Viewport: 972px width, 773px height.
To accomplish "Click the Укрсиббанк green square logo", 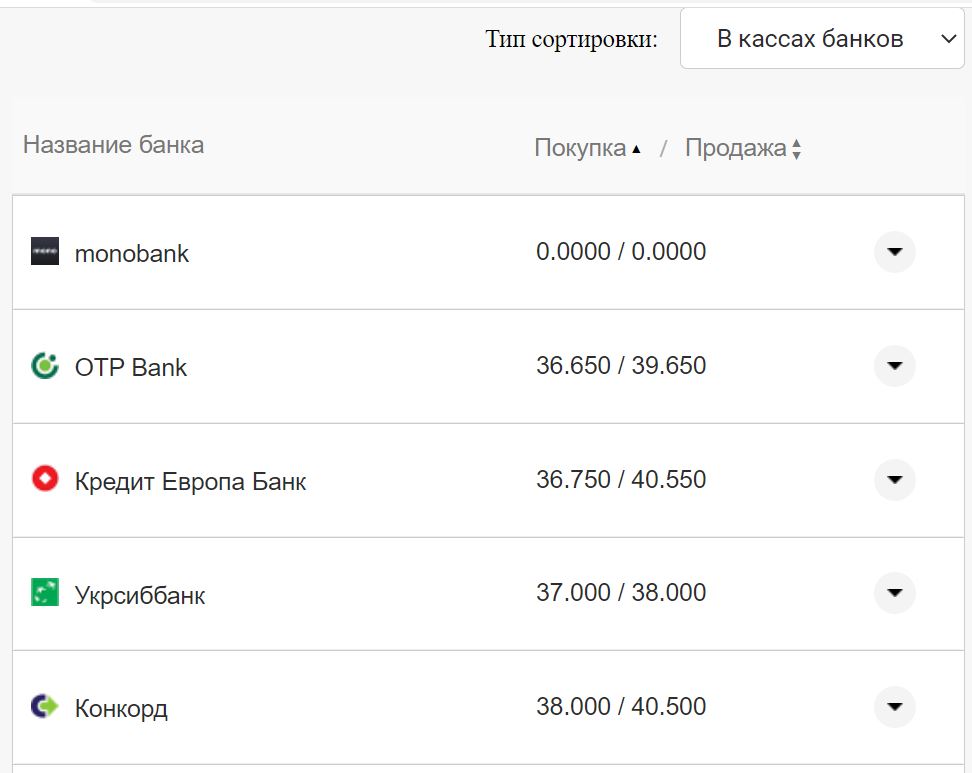I will tap(47, 593).
